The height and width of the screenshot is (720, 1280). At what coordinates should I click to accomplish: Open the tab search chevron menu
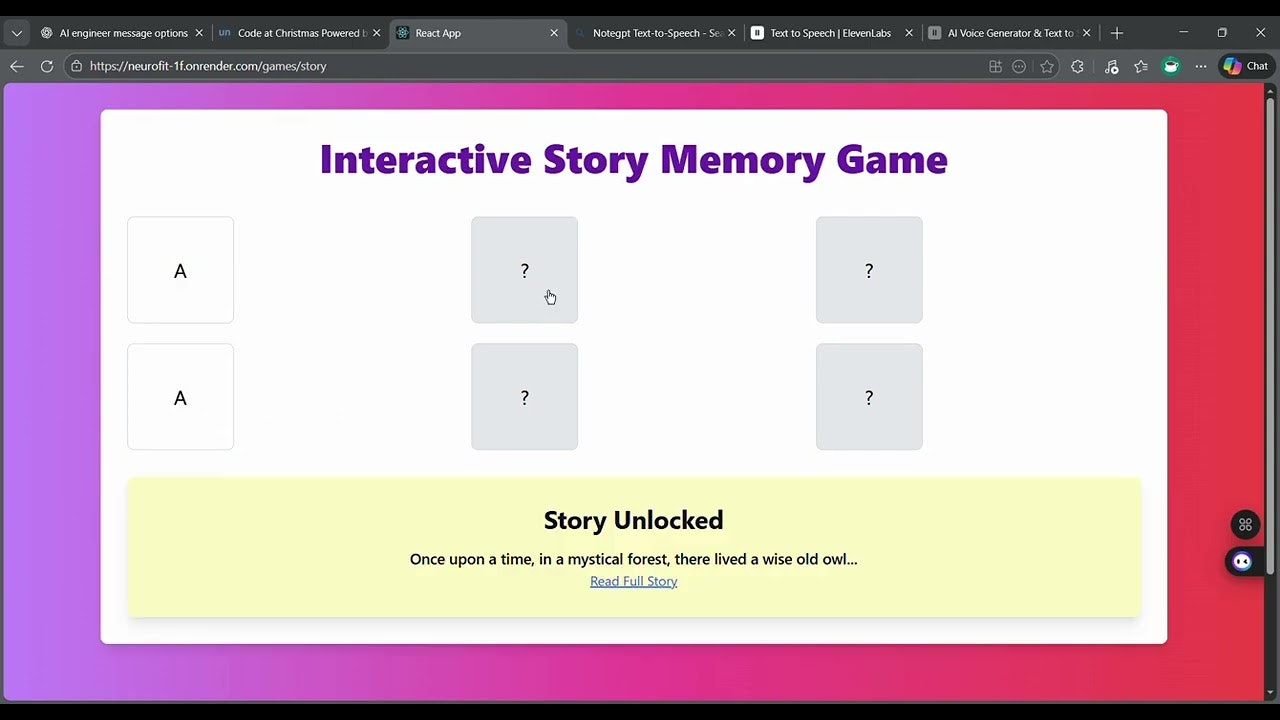tap(16, 33)
